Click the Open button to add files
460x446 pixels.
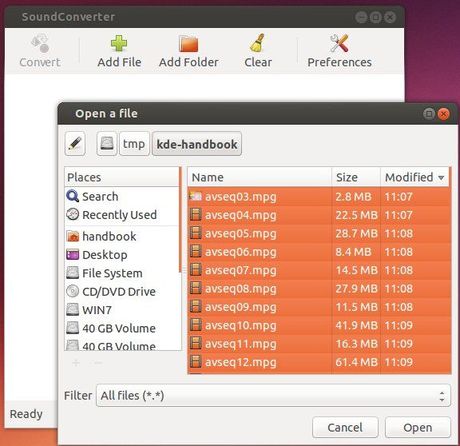coord(418,427)
